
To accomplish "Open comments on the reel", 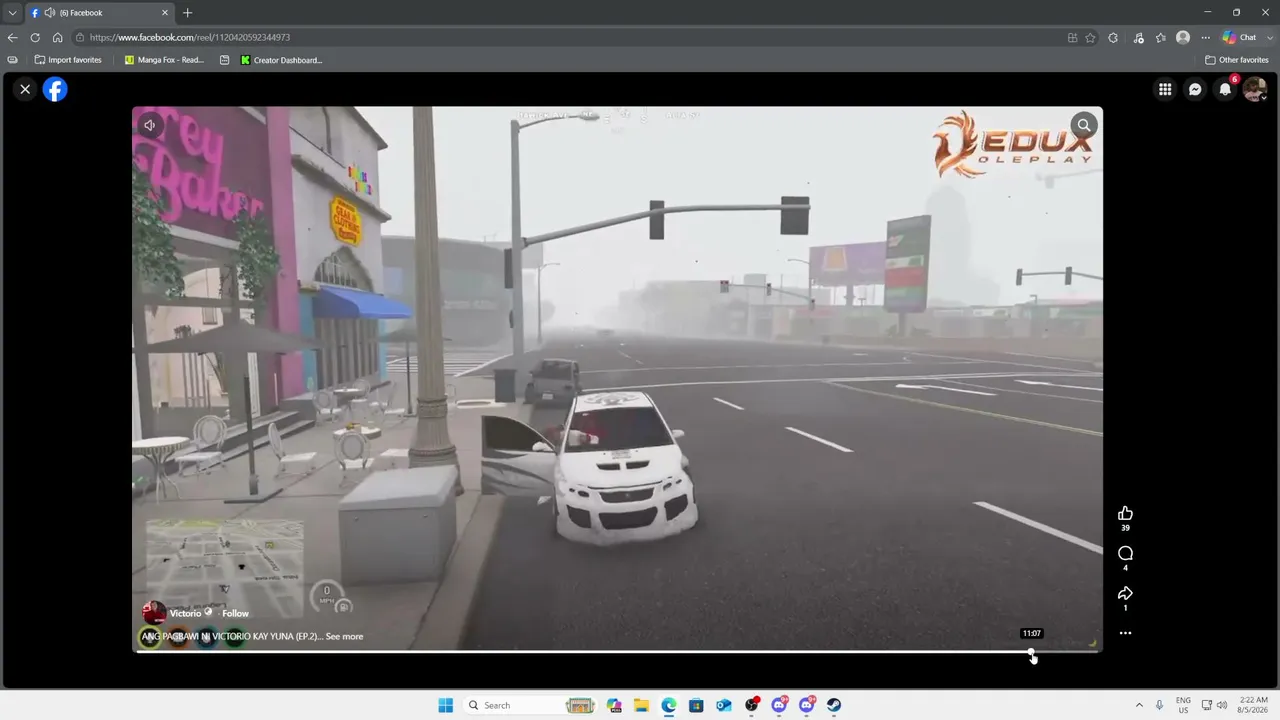I will [1125, 553].
